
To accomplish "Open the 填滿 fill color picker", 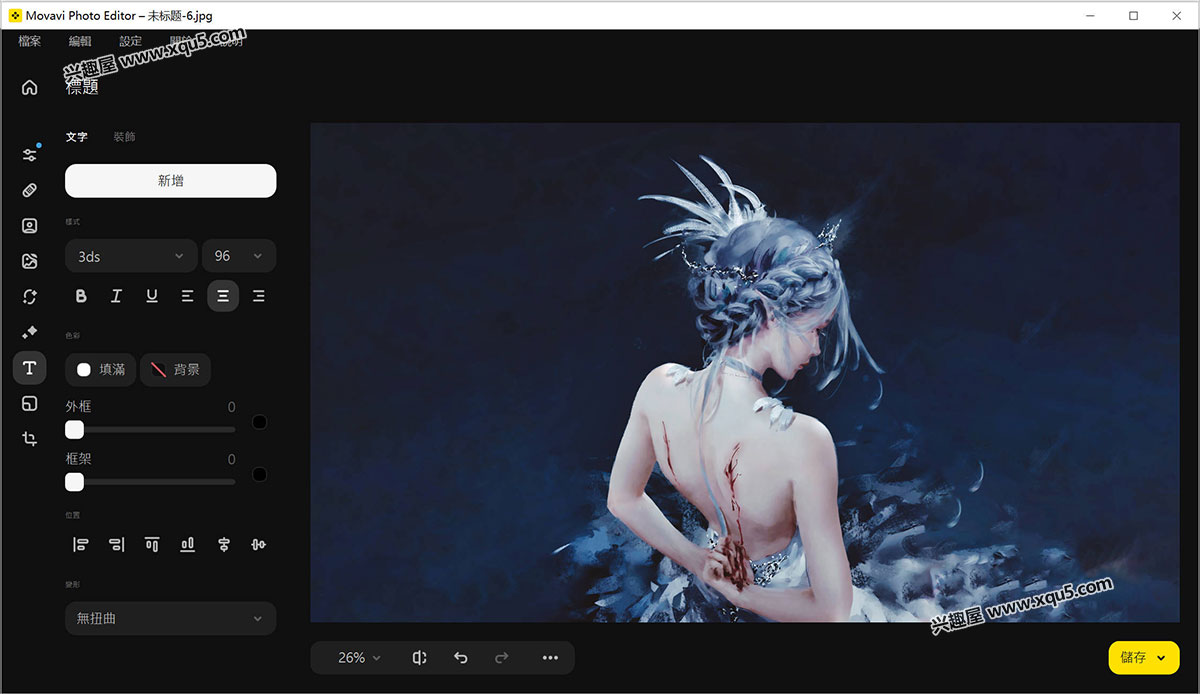I will 100,370.
